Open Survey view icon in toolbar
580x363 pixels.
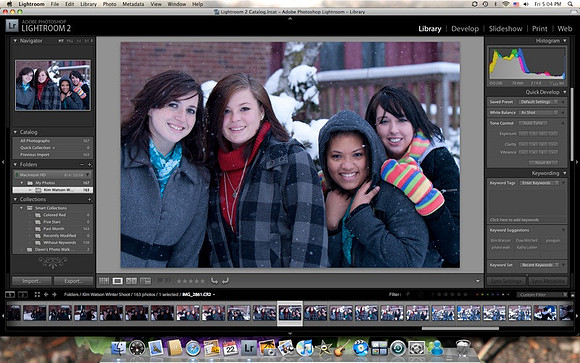[145, 281]
